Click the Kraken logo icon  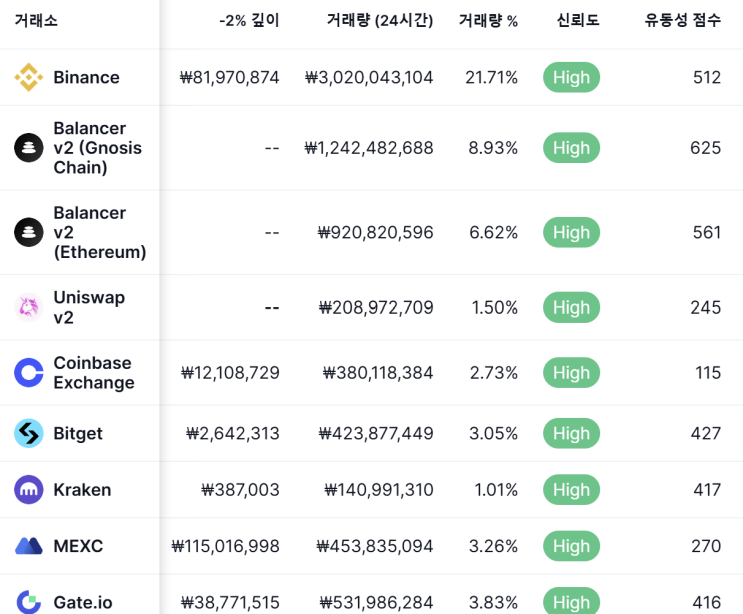pyautogui.click(x=29, y=490)
